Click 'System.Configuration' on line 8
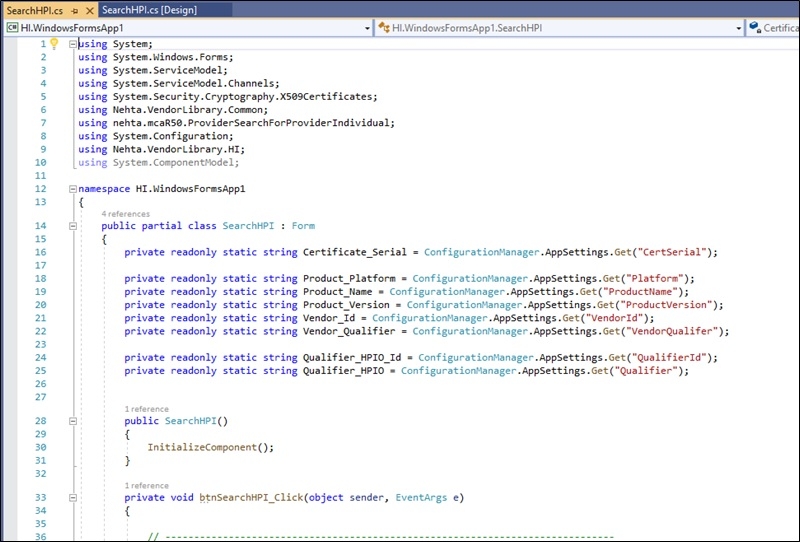800x542 pixels. tap(170, 136)
